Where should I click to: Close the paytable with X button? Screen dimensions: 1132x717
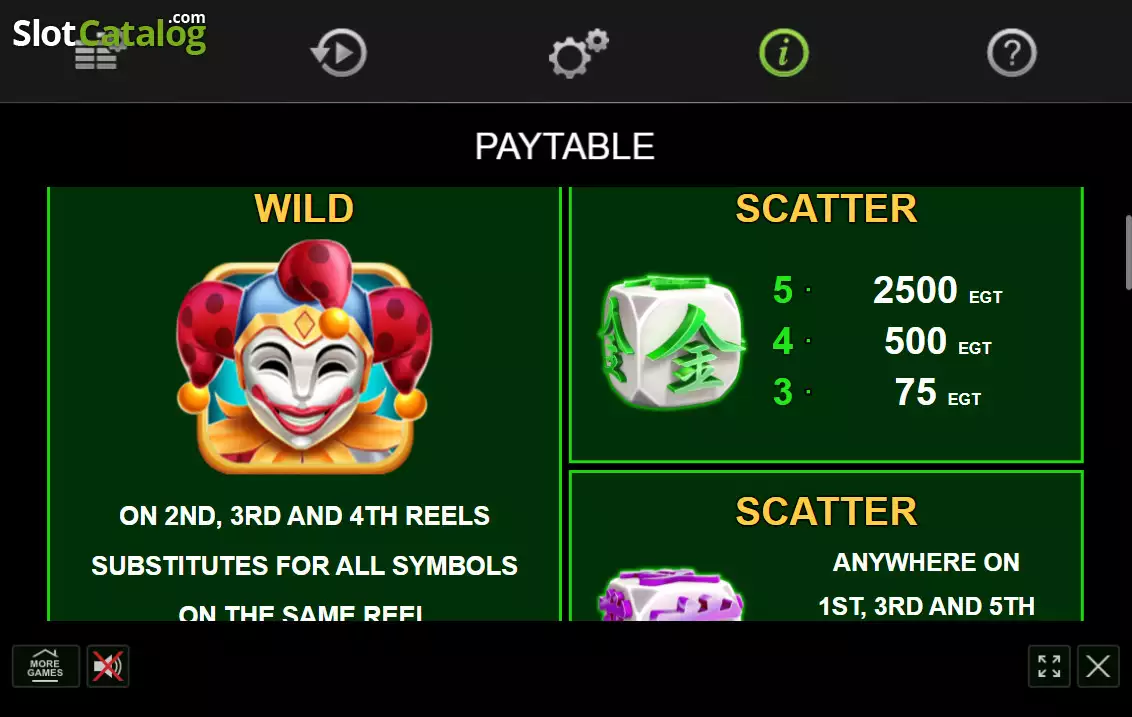(1098, 666)
